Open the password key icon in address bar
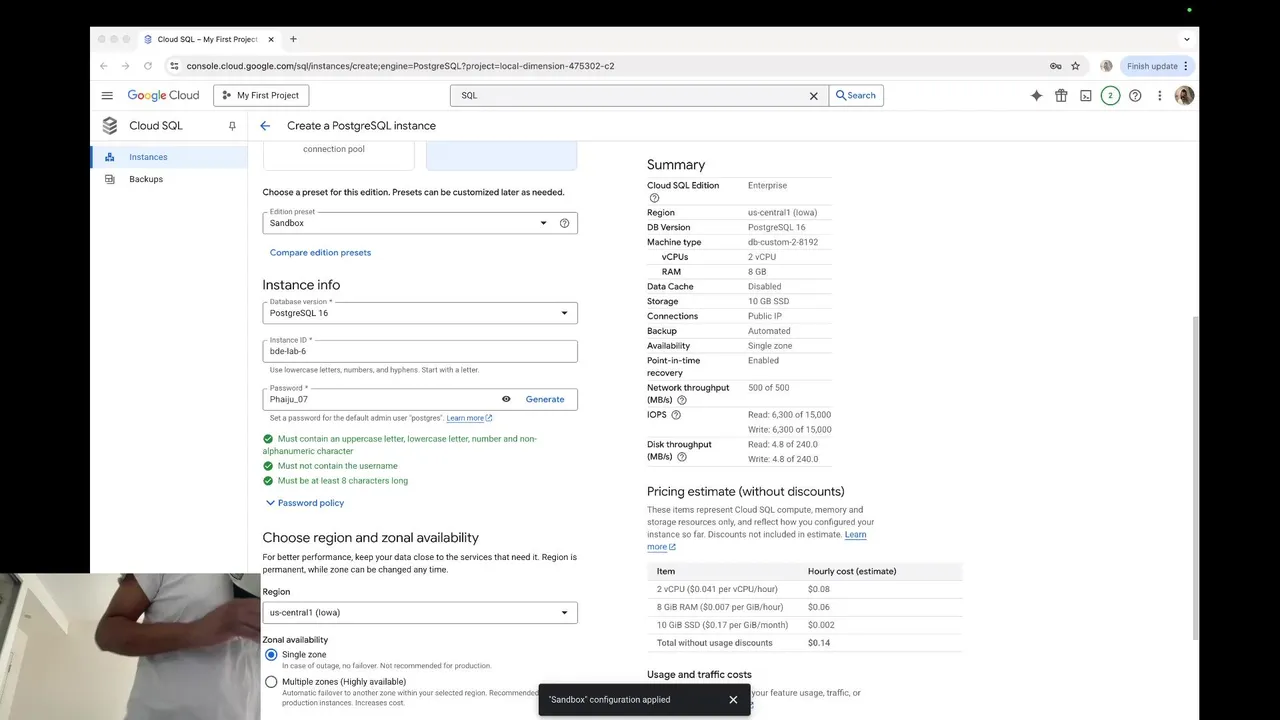The image size is (1280, 720). click(x=1055, y=66)
